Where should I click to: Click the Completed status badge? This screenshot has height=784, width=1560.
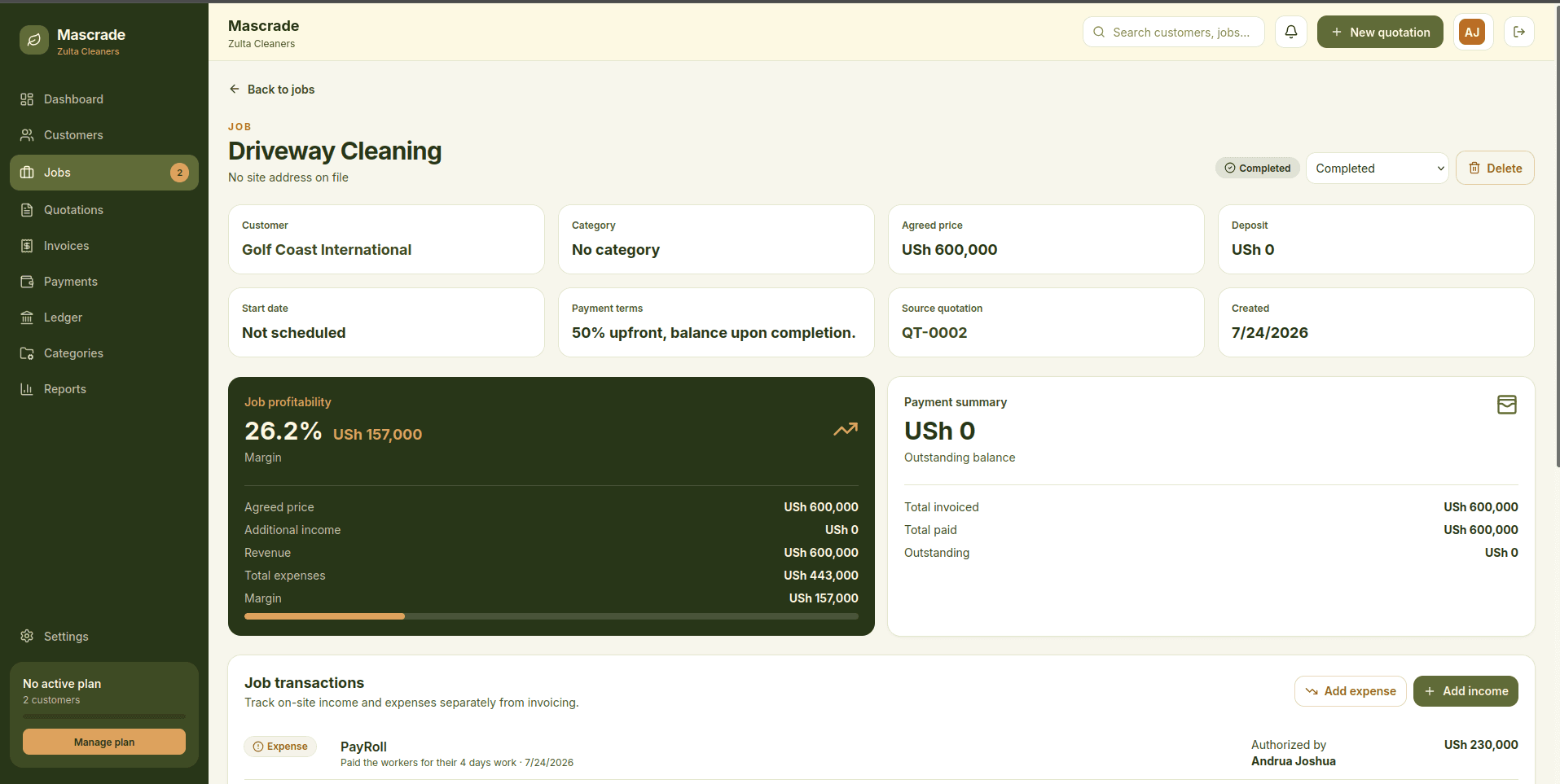[x=1258, y=168]
